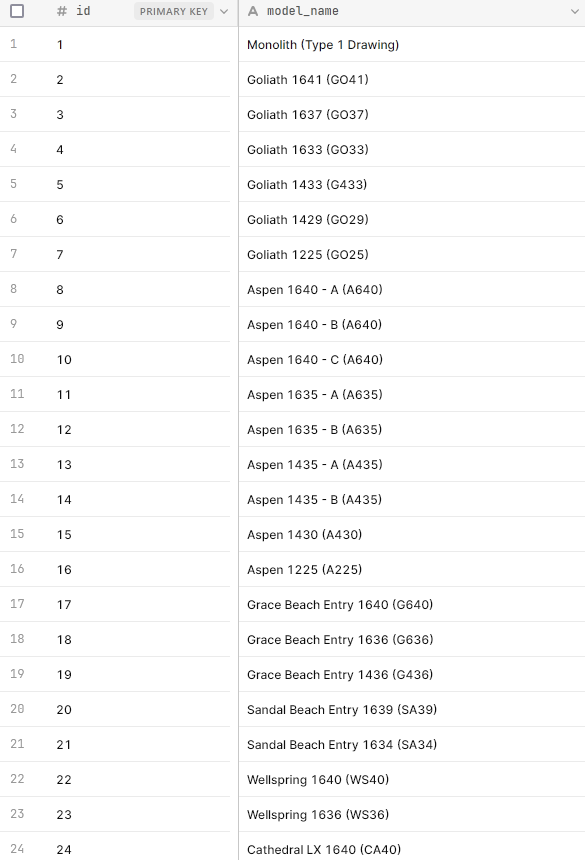Click the Sandal Beach Entry 1639 (SA39) cell
585x860 pixels.
[x=412, y=710]
